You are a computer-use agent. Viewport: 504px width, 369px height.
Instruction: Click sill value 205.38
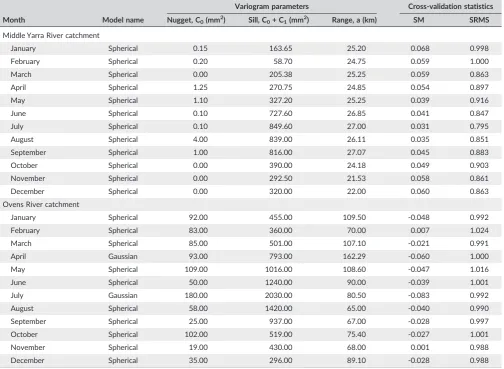pos(281,74)
